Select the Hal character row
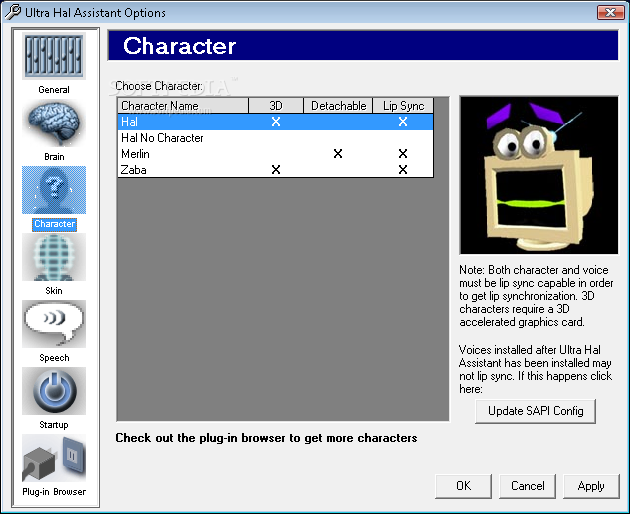630x514 pixels. click(276, 122)
